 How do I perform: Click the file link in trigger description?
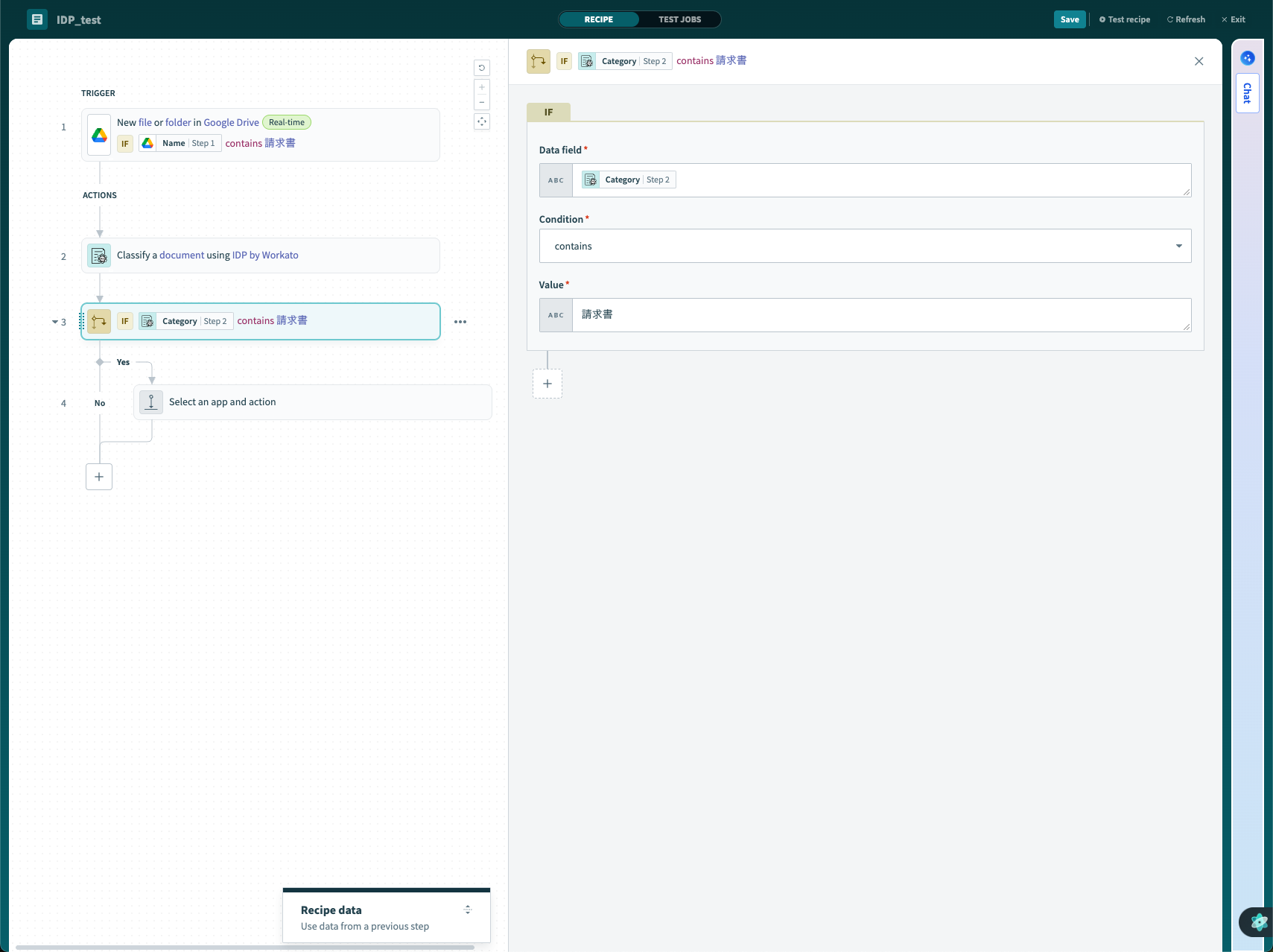click(145, 122)
